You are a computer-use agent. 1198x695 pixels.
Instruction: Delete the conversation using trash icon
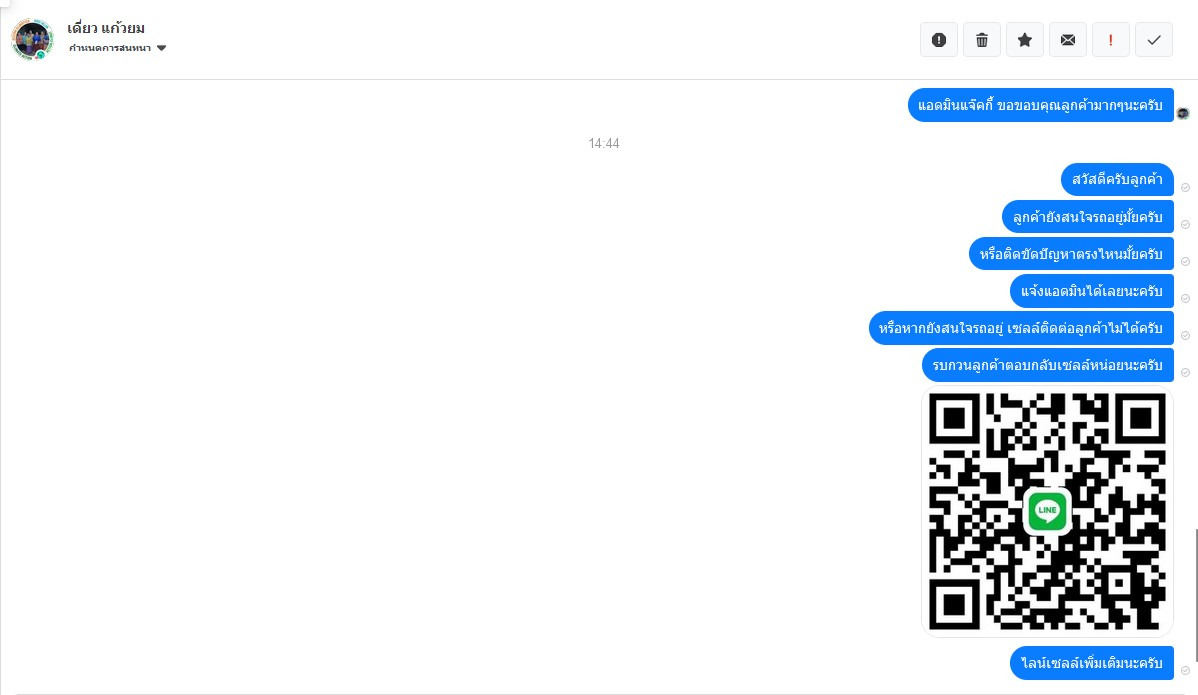pyautogui.click(x=982, y=40)
